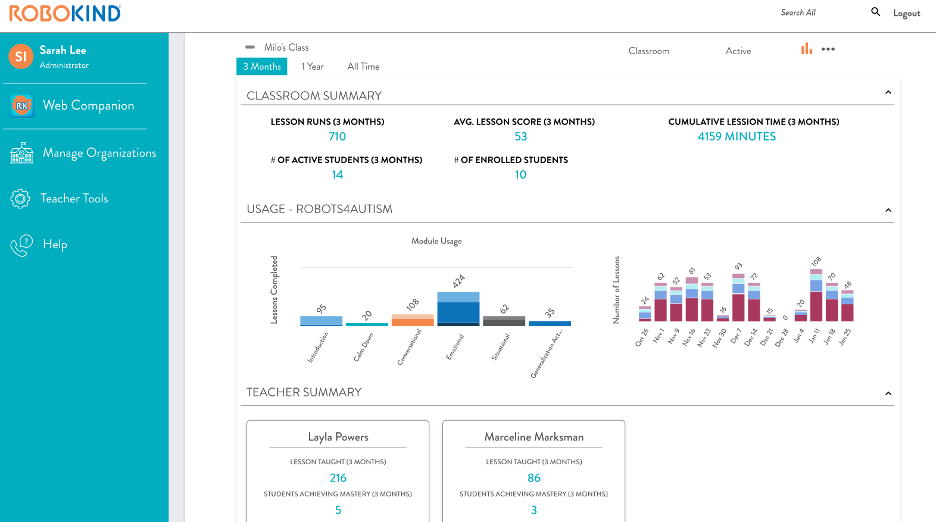Click the Manage Organizations building icon
936x522 pixels.
tap(21, 153)
